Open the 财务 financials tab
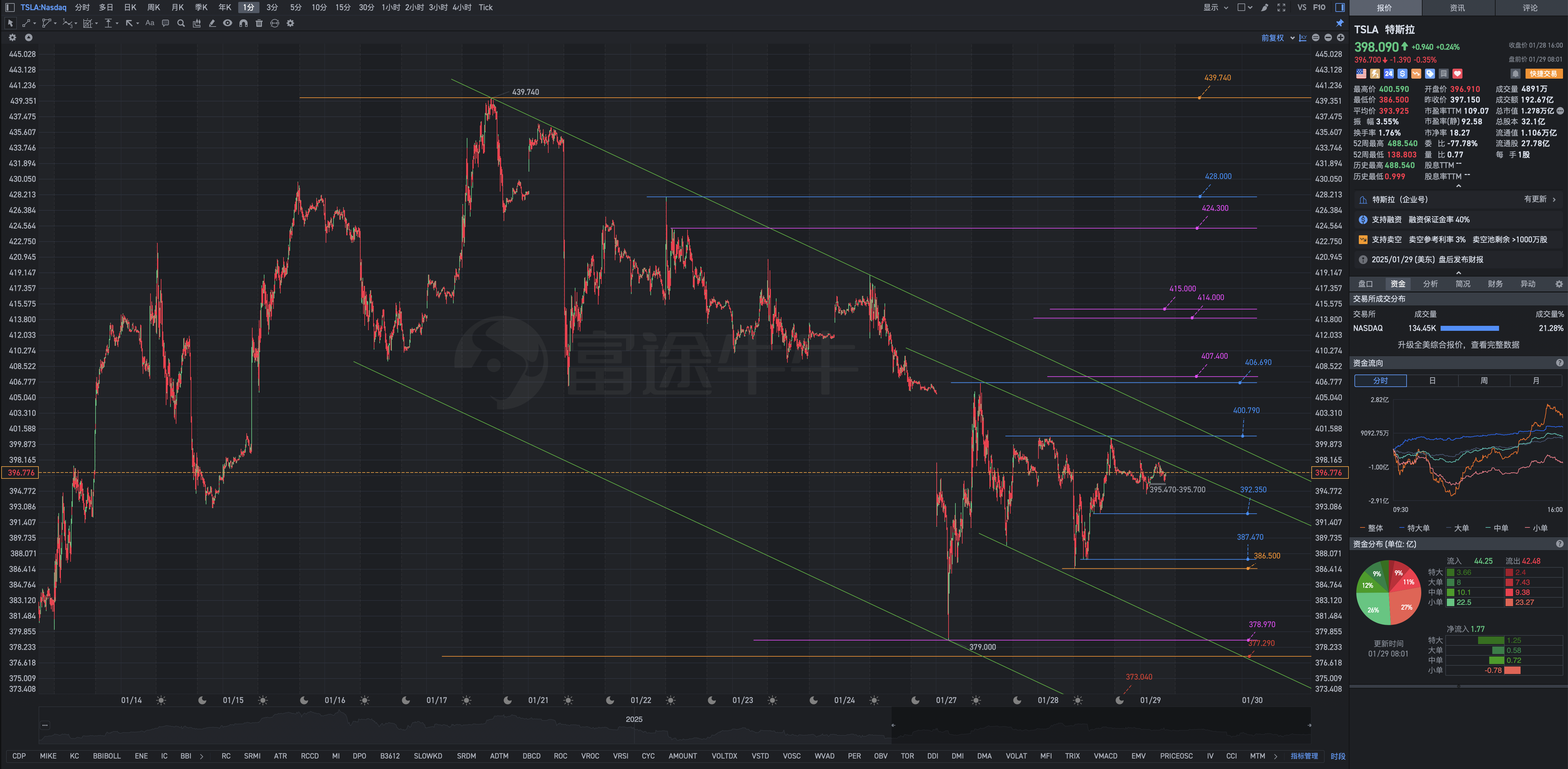1568x769 pixels. click(1495, 284)
